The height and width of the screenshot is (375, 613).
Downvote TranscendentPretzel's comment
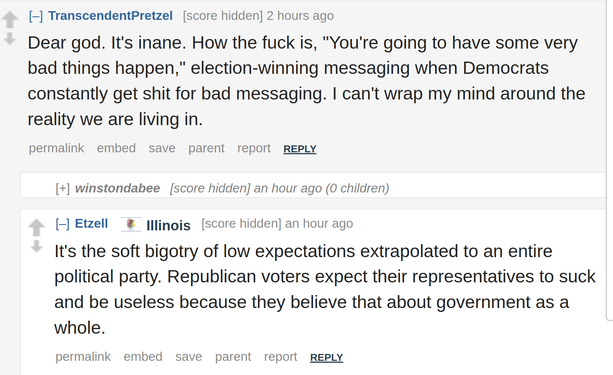pyautogui.click(x=10, y=38)
